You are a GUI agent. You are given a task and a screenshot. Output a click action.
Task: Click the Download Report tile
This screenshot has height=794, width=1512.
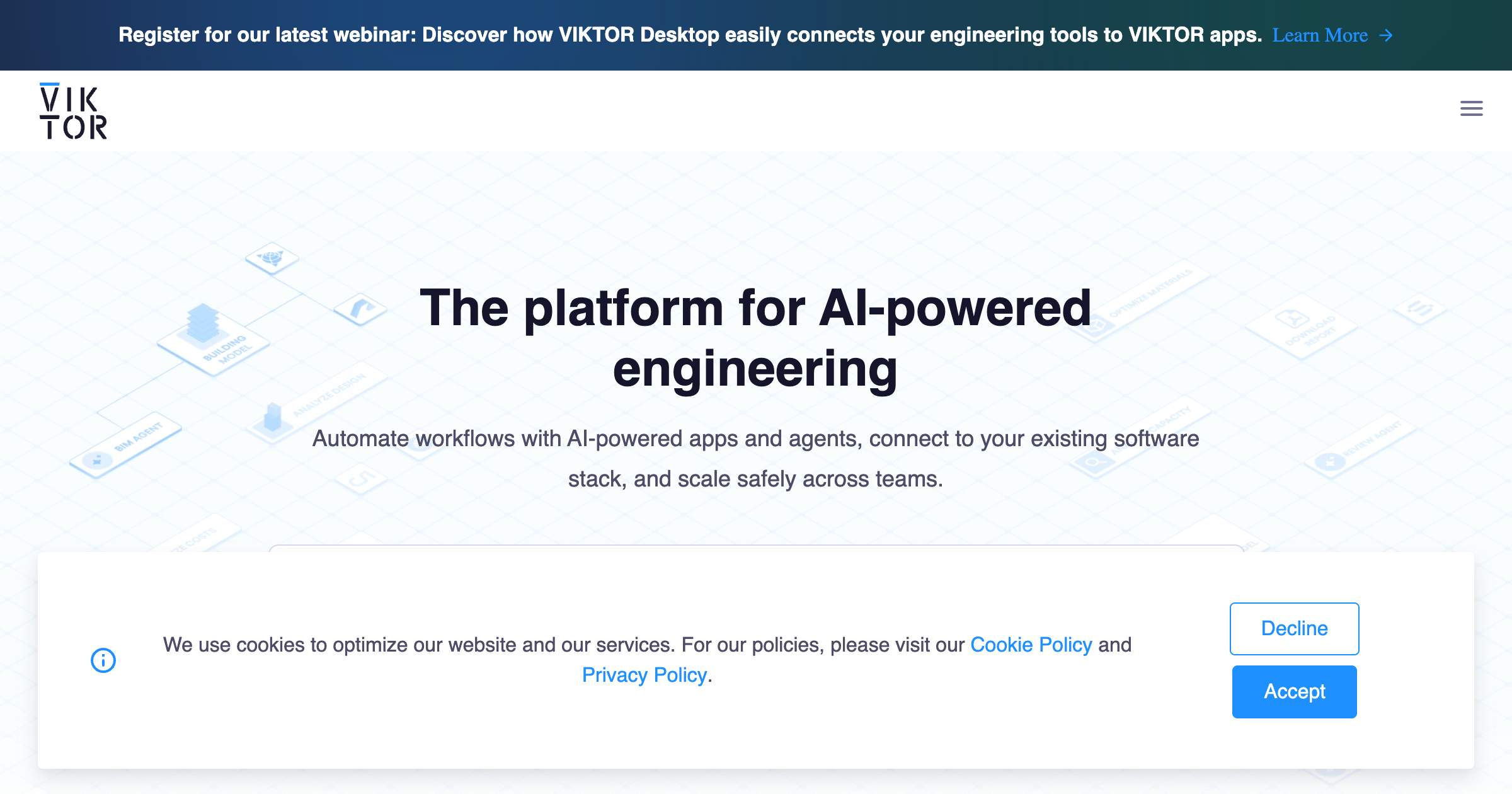point(1302,326)
